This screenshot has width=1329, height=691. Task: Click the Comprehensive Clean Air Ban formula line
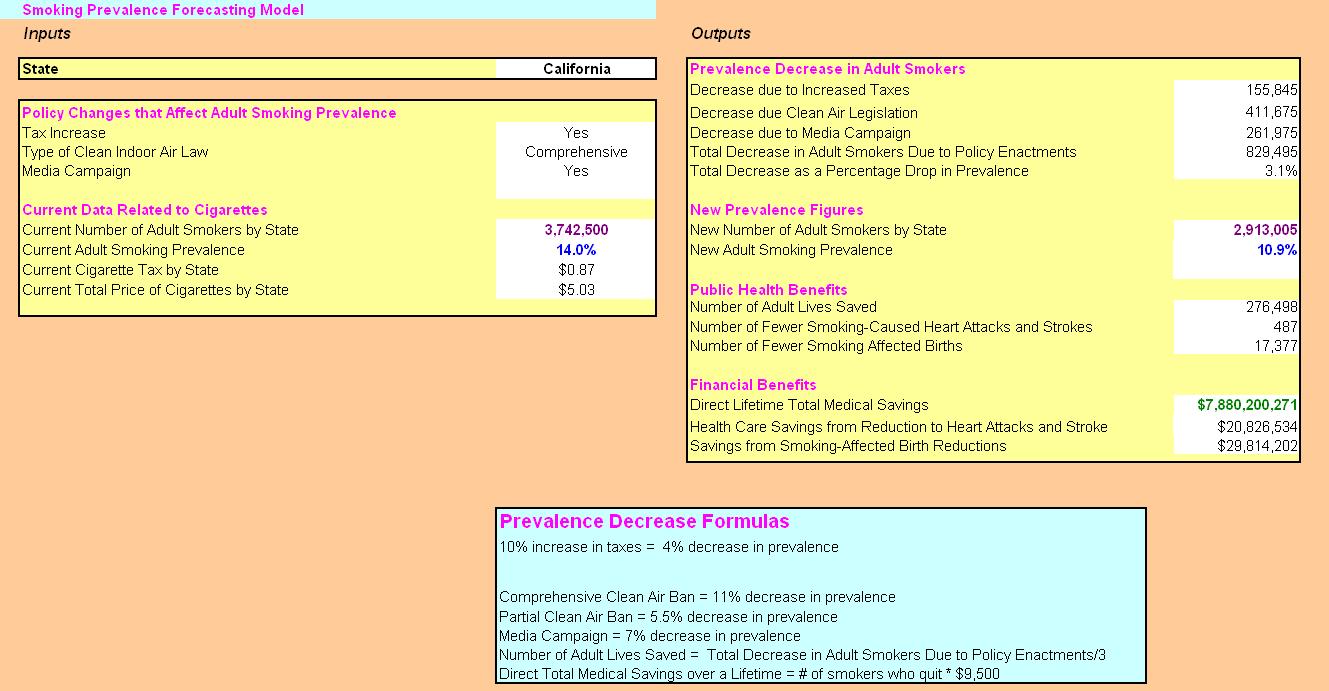point(697,597)
